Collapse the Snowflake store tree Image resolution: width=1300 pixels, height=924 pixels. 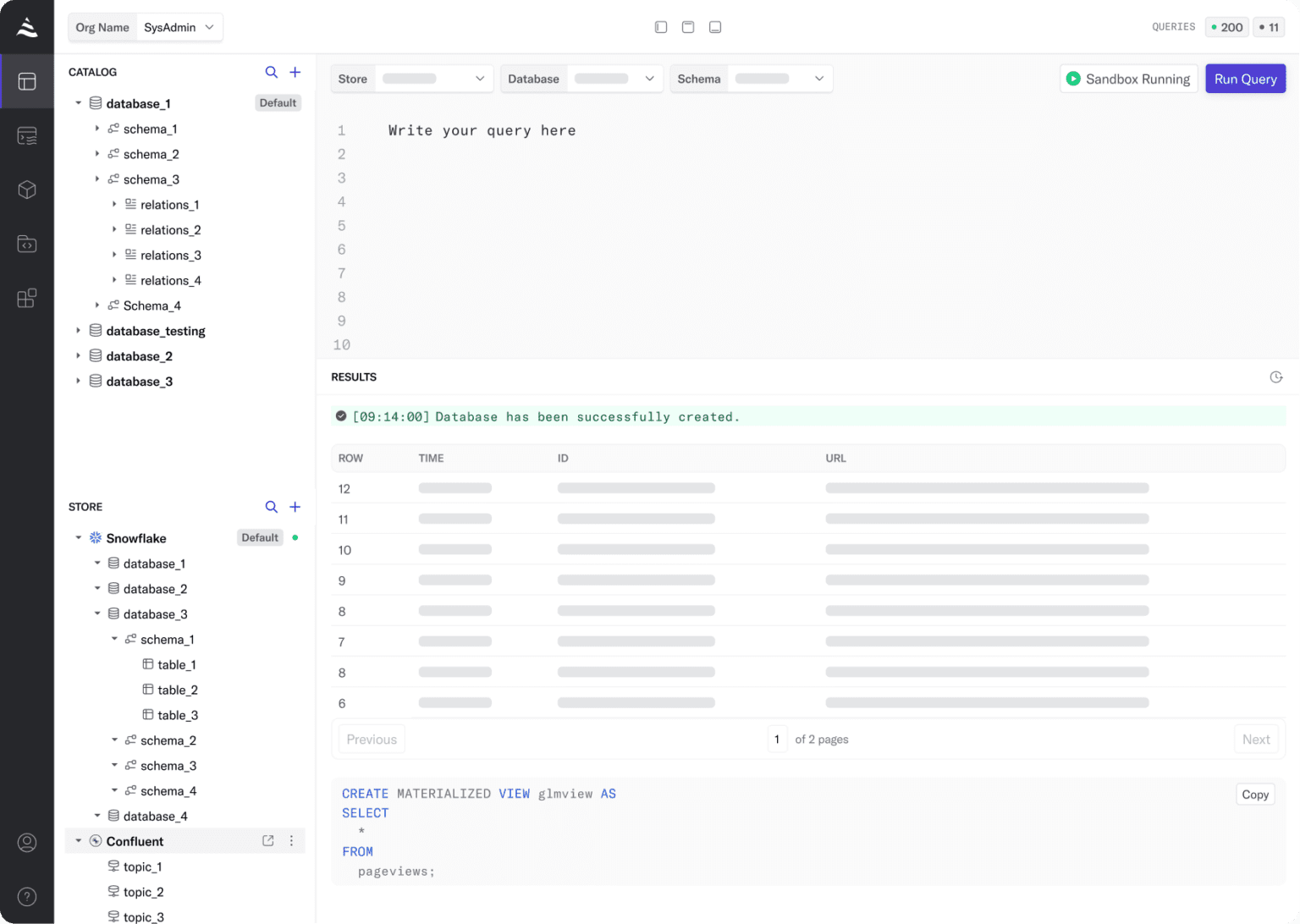78,537
